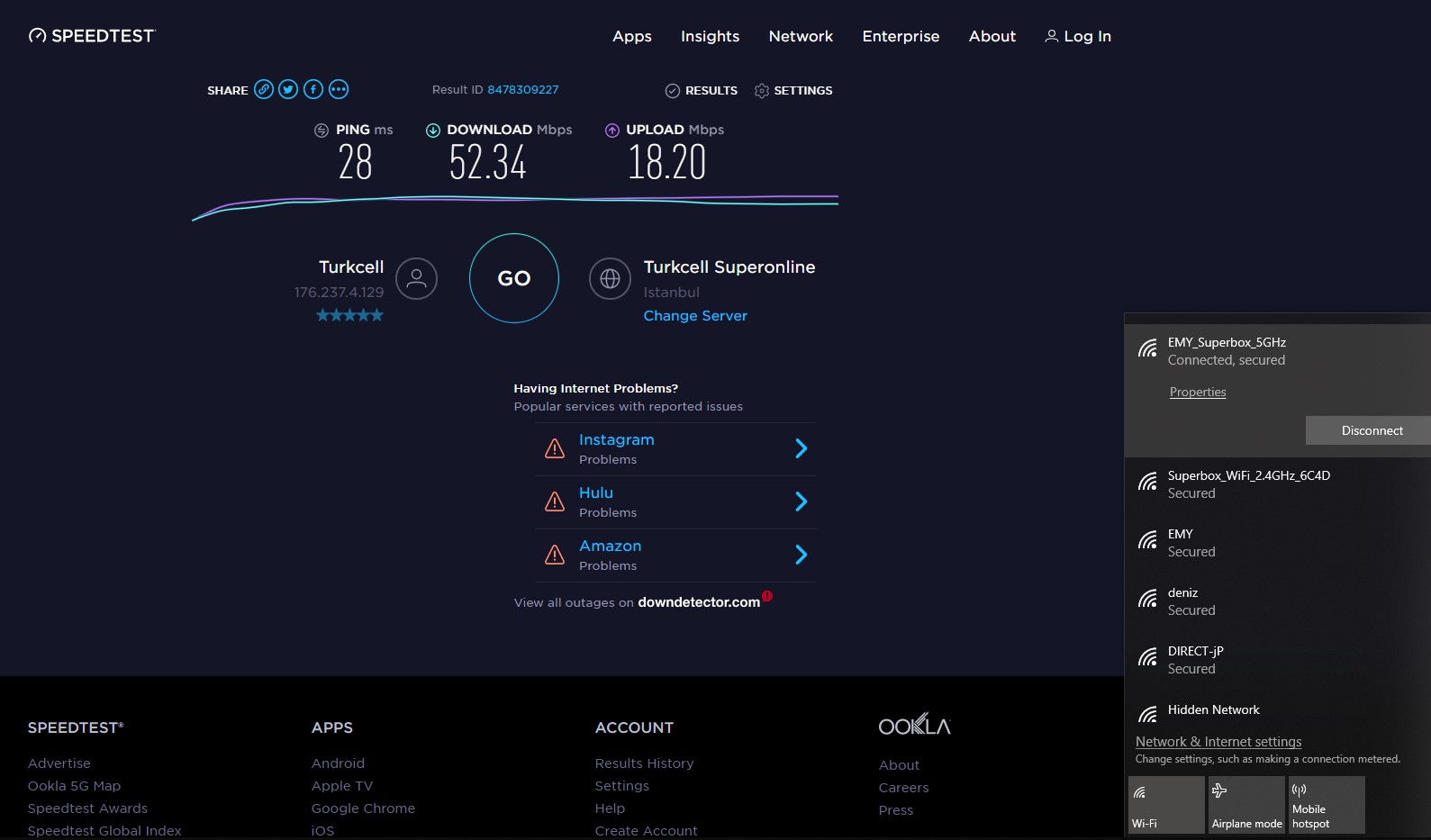Share result on Twitter icon

coord(288,89)
